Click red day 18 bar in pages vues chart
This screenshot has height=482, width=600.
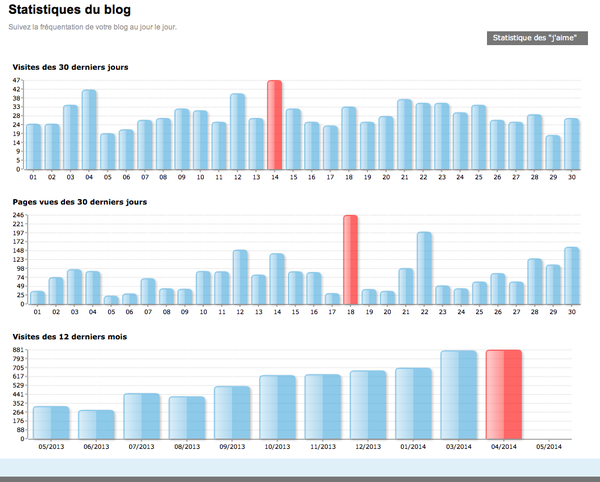350,259
